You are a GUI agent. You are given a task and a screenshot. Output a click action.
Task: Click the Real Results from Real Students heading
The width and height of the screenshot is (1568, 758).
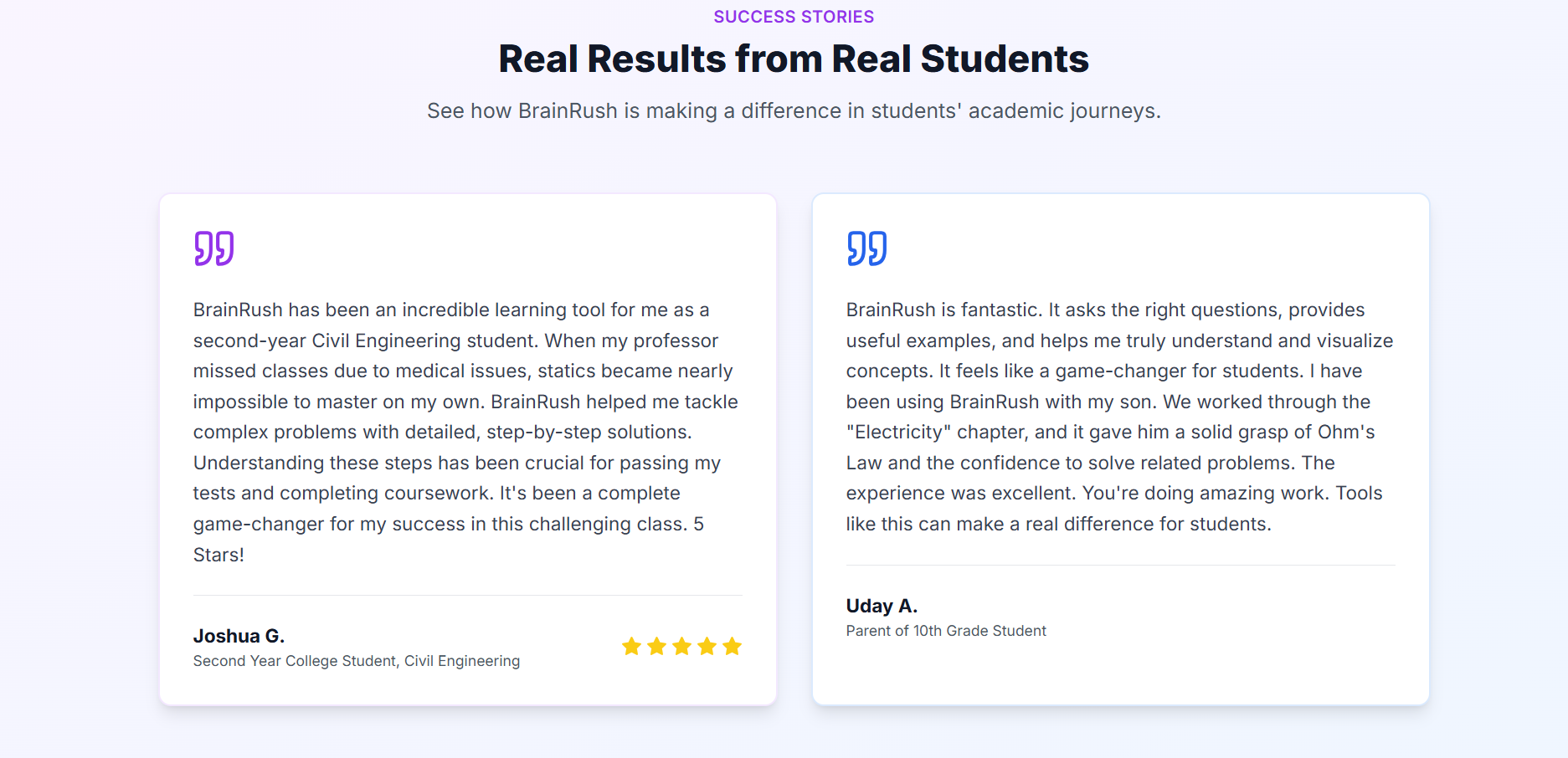click(794, 59)
